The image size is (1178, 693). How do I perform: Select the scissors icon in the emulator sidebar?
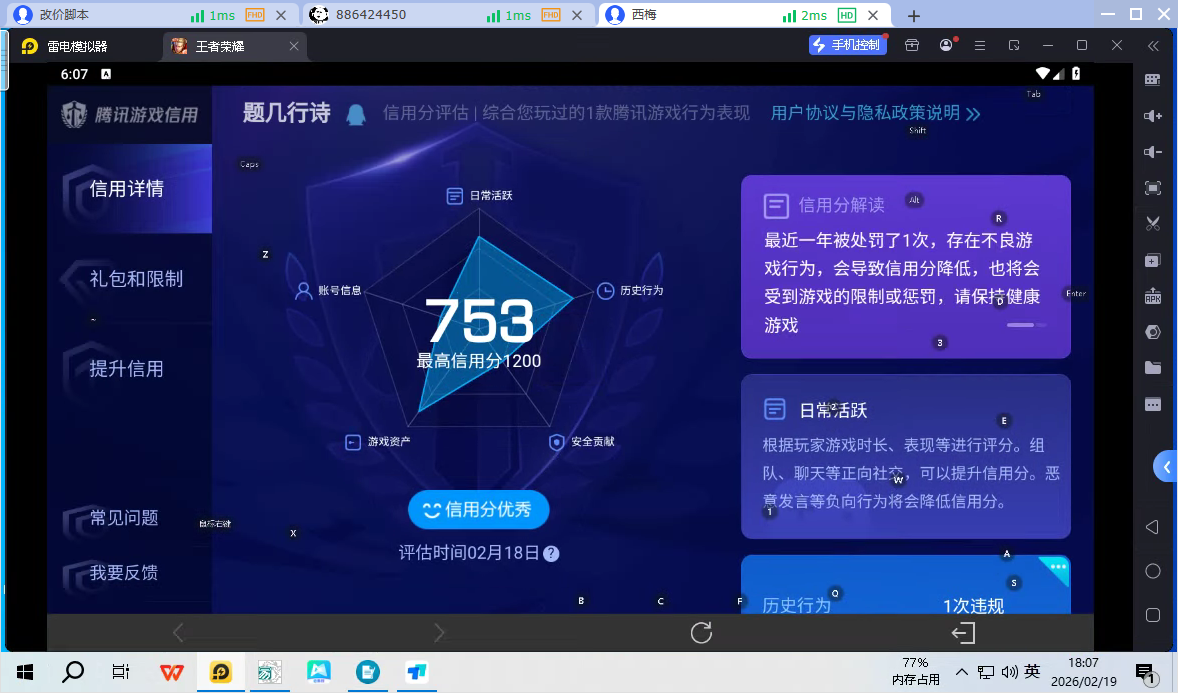pos(1152,224)
